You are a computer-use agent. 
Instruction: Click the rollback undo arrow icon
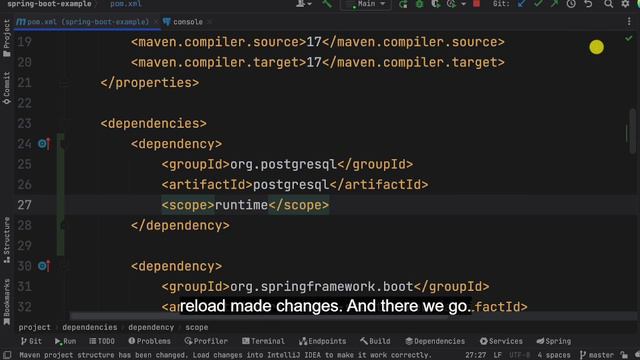pyautogui.click(x=588, y=4)
